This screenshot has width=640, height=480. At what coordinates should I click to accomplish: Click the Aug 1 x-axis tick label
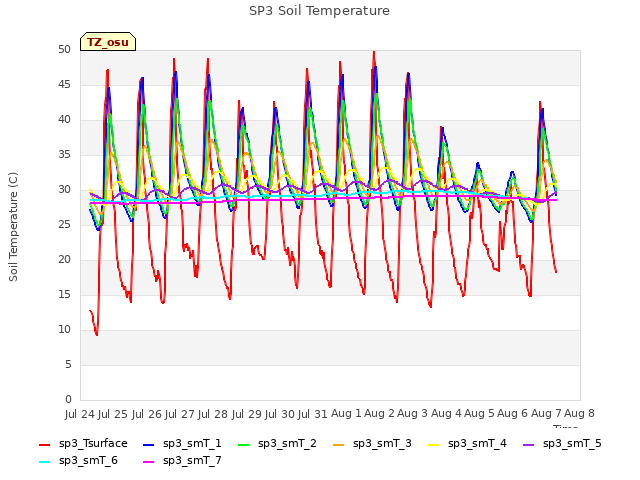[346, 414]
